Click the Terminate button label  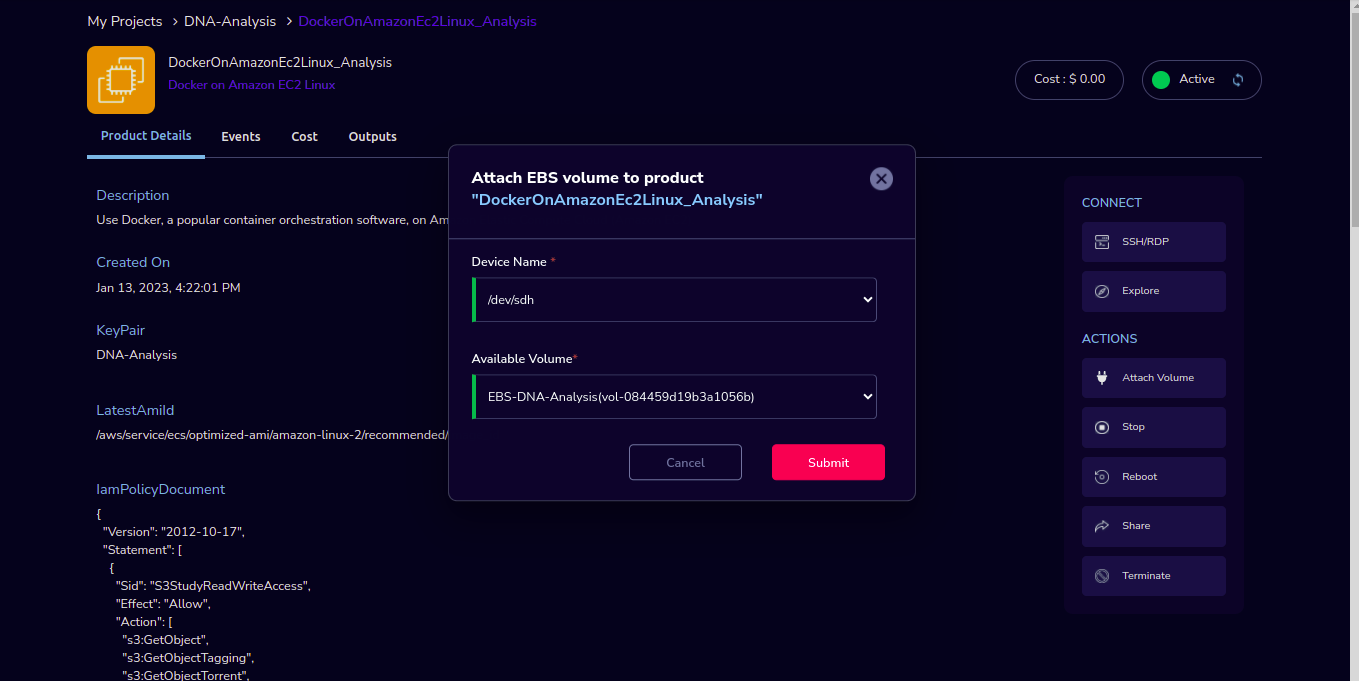pos(1146,576)
